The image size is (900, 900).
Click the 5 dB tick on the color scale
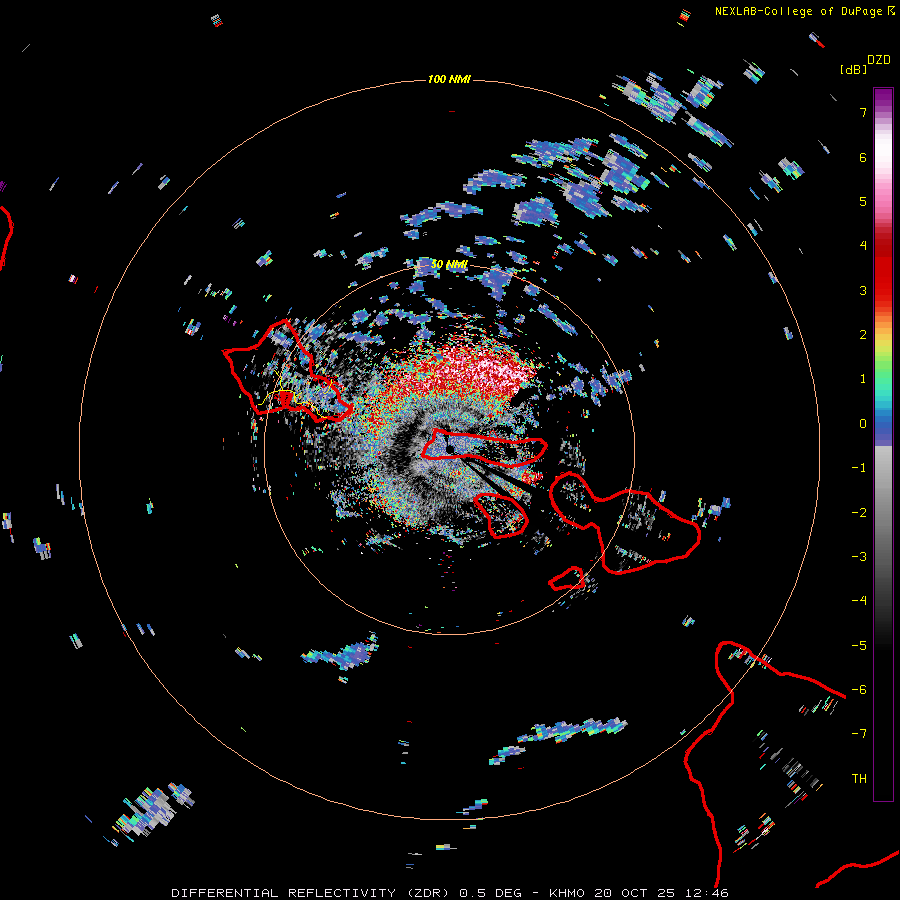(863, 201)
